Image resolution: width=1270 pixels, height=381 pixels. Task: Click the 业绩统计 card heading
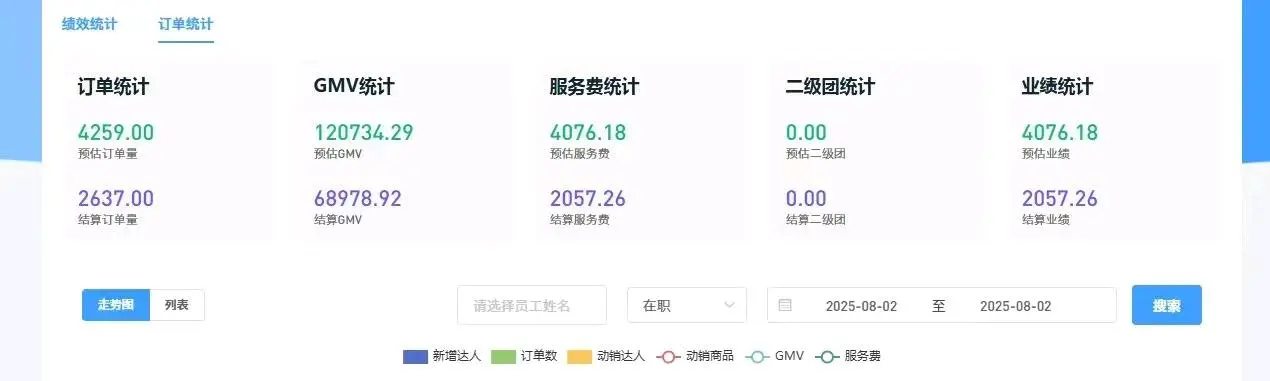[1057, 87]
